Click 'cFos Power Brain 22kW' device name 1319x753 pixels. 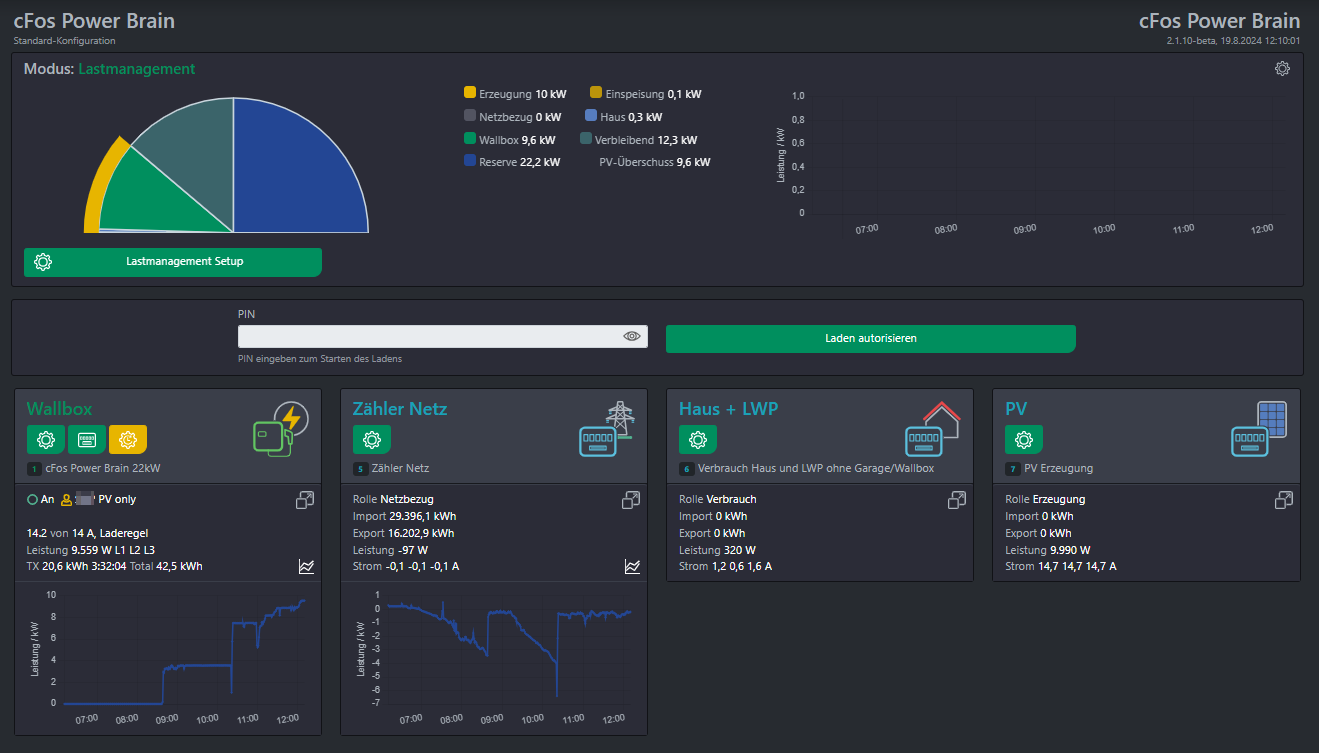[x=102, y=468]
